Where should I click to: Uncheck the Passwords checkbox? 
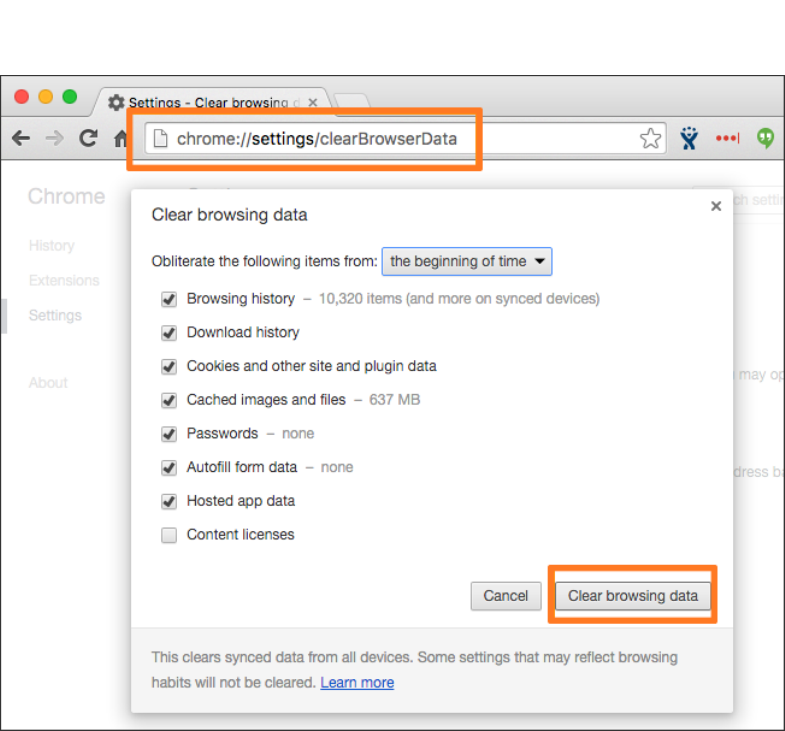(x=169, y=434)
